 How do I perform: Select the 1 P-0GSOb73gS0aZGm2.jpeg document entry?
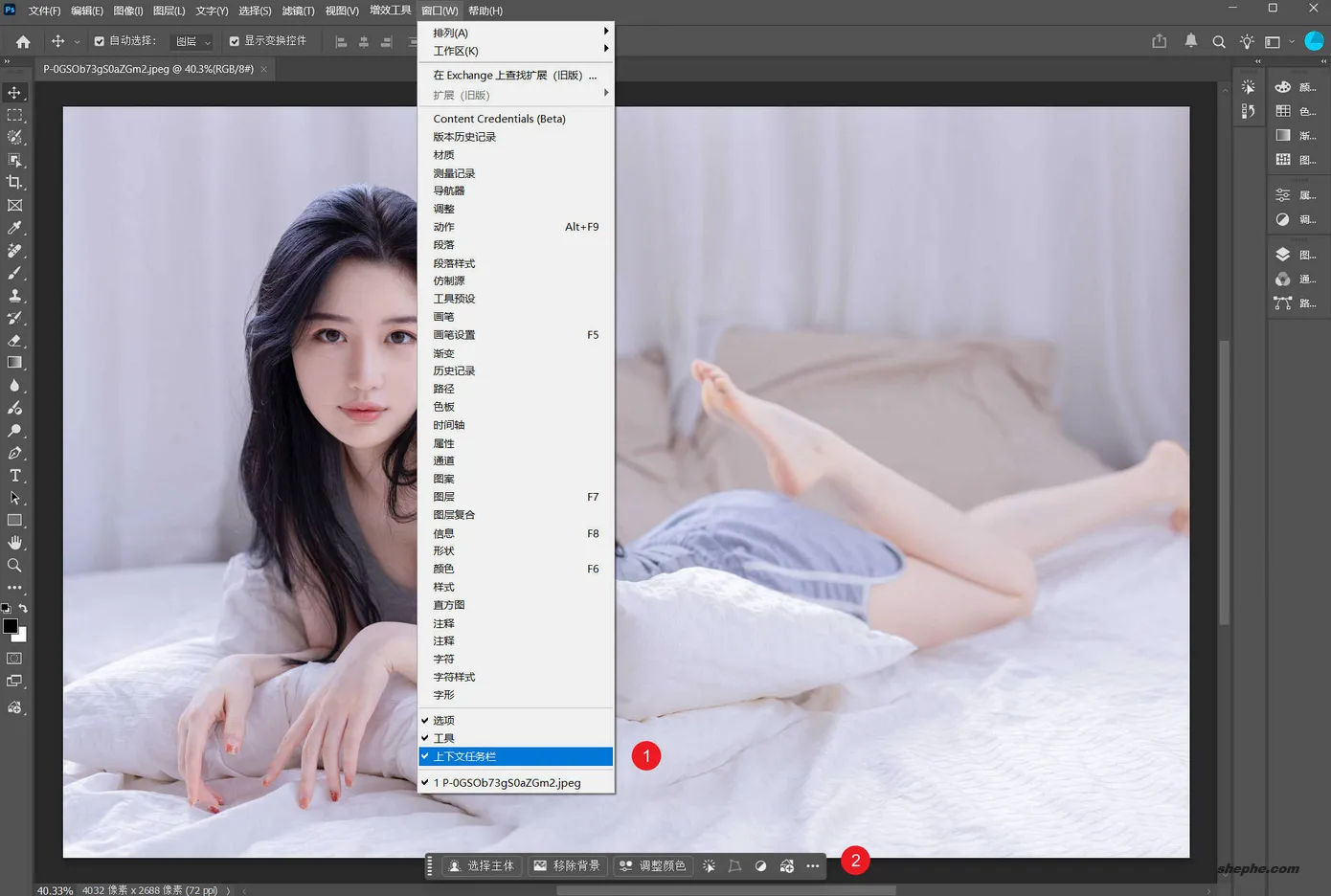coord(516,783)
